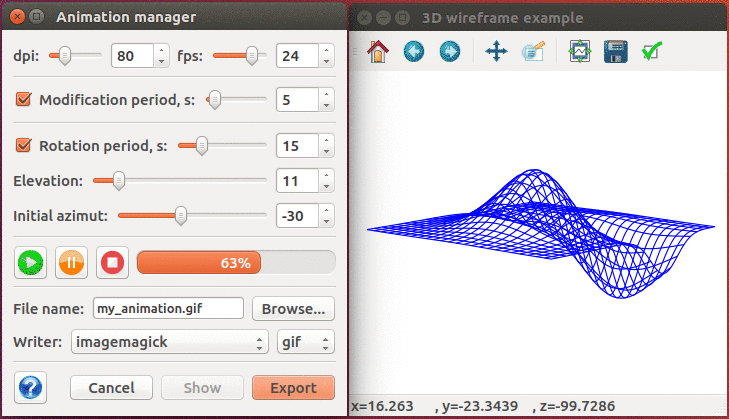
Task: Increase Rotation period spinner value
Action: [326, 140]
